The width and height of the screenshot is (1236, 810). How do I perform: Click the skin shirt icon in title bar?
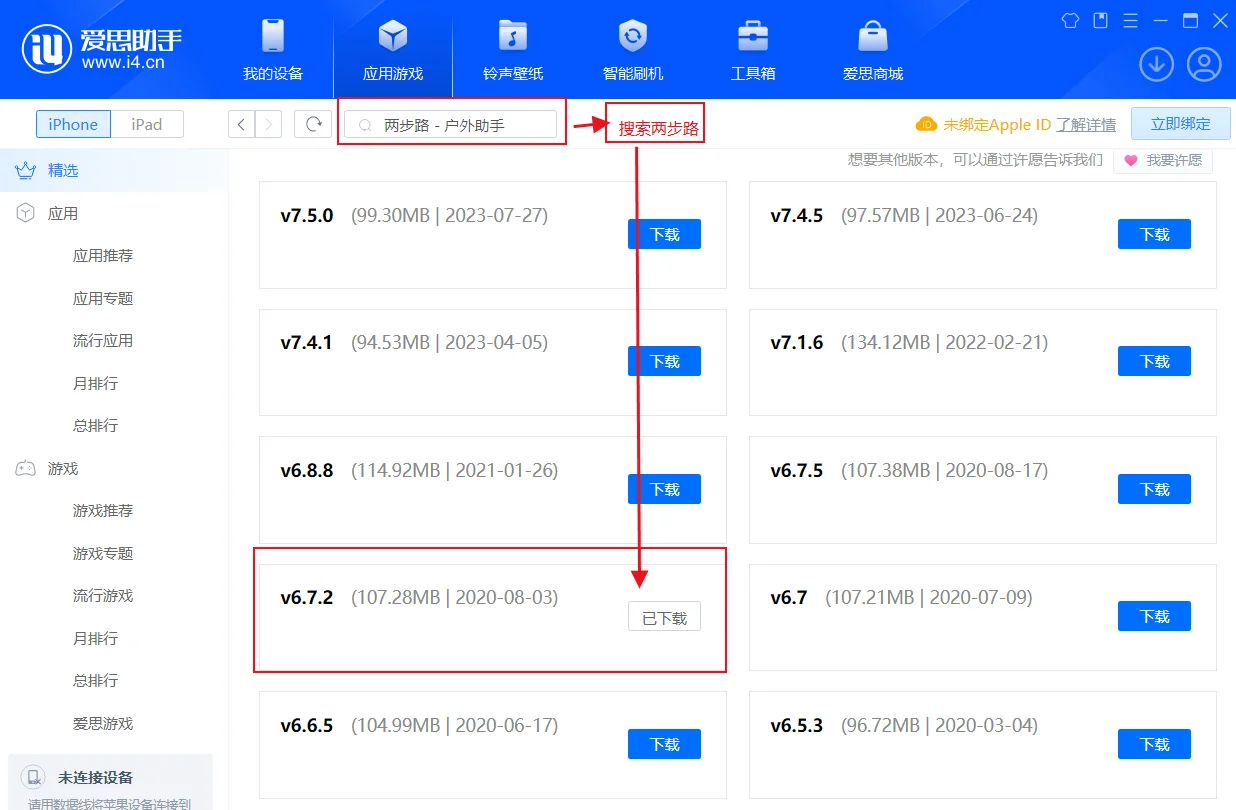pyautogui.click(x=1071, y=20)
